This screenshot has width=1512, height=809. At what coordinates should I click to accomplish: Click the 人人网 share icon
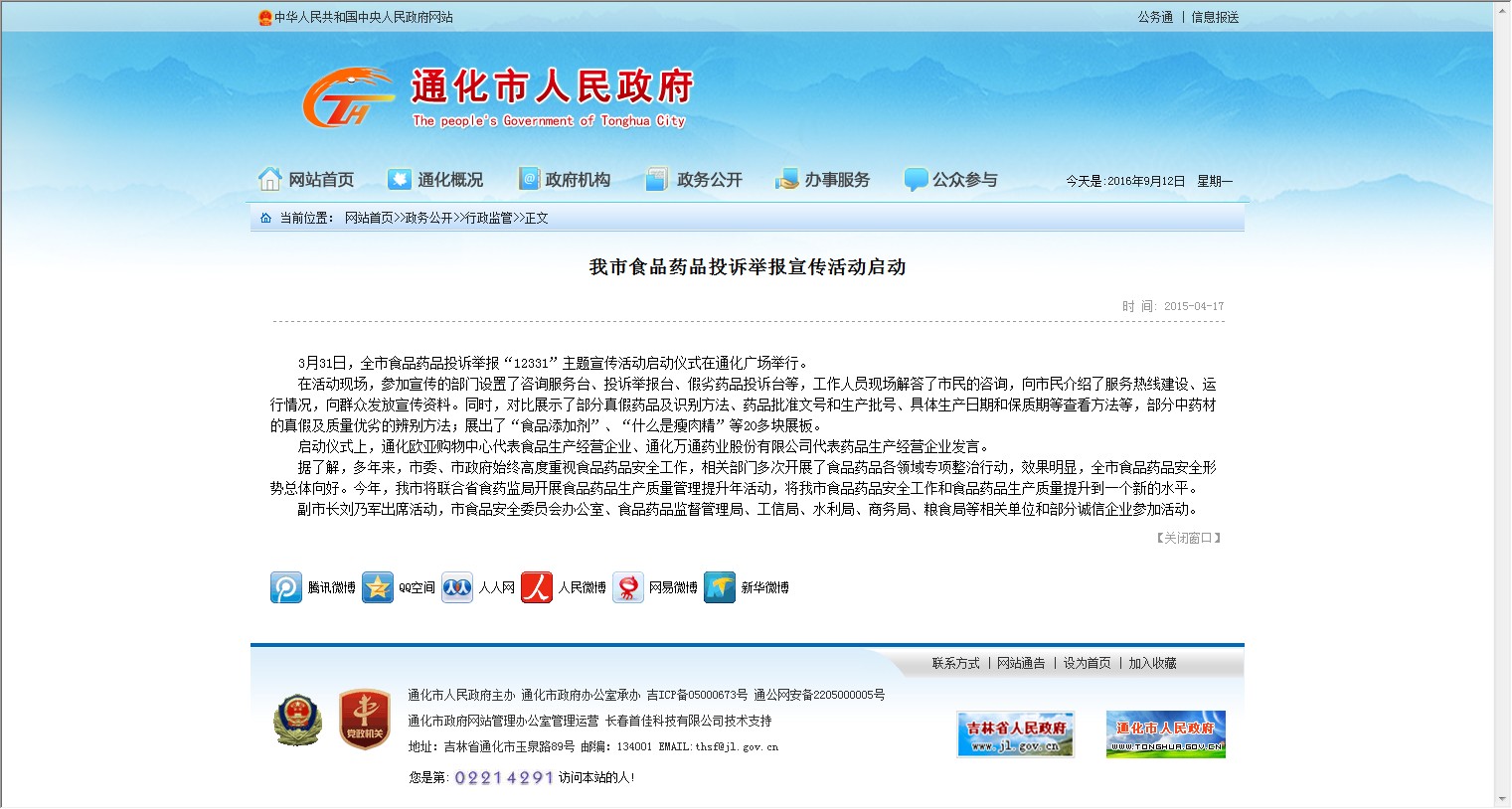[x=457, y=587]
